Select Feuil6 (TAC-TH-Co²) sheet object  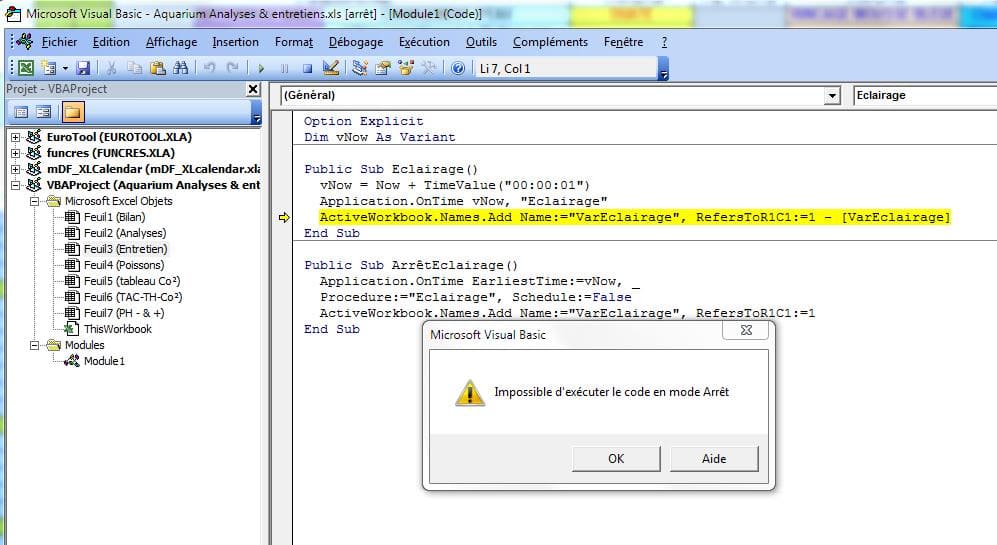[133, 297]
